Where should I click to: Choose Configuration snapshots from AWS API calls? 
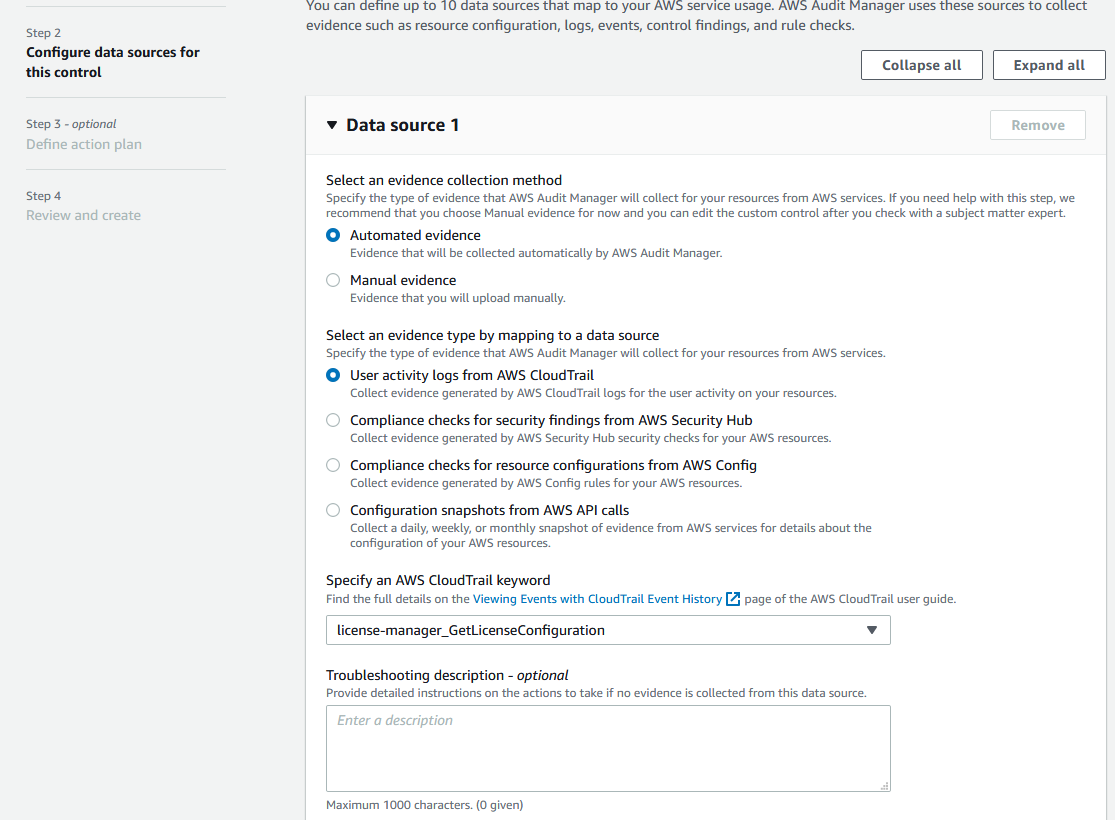[x=333, y=510]
